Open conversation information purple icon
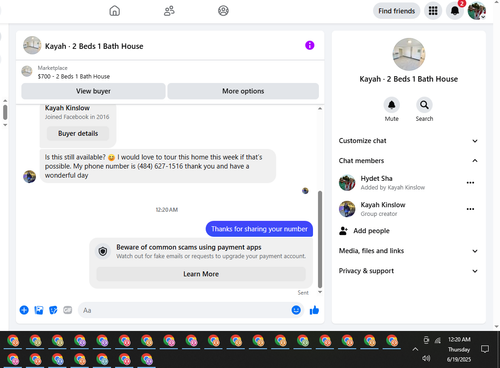Viewport: 500px width, 368px height. (310, 45)
